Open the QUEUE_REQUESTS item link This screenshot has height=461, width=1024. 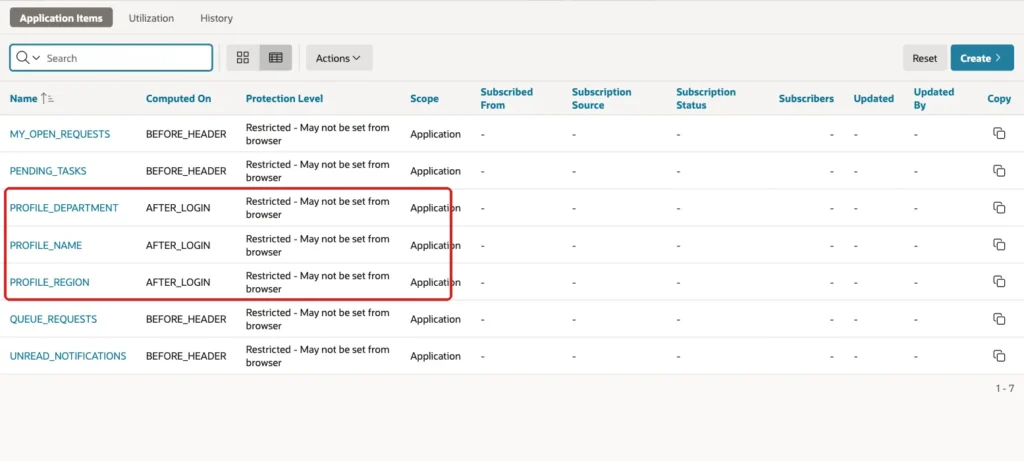point(53,319)
